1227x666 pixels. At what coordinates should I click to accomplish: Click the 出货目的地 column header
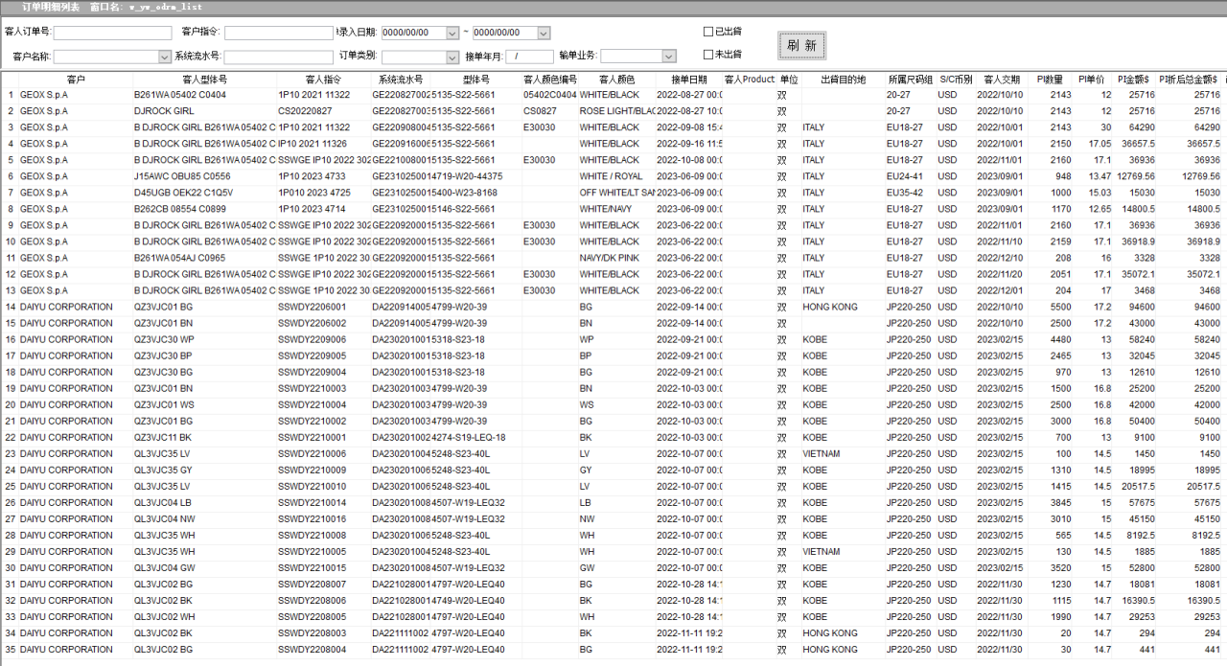coord(842,79)
